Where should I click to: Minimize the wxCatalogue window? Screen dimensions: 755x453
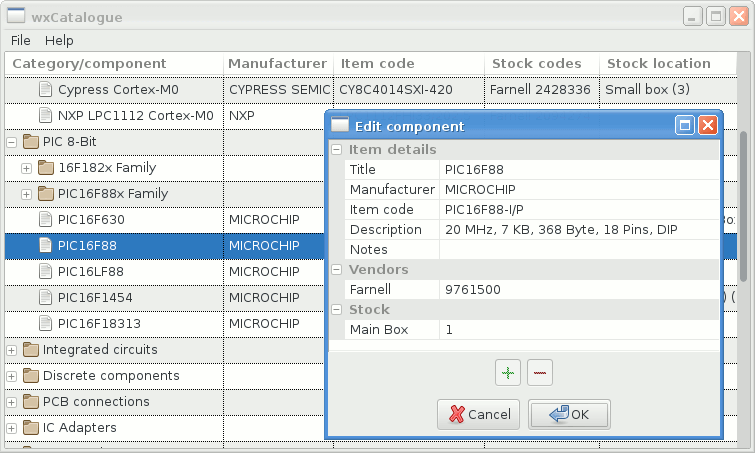(x=692, y=17)
